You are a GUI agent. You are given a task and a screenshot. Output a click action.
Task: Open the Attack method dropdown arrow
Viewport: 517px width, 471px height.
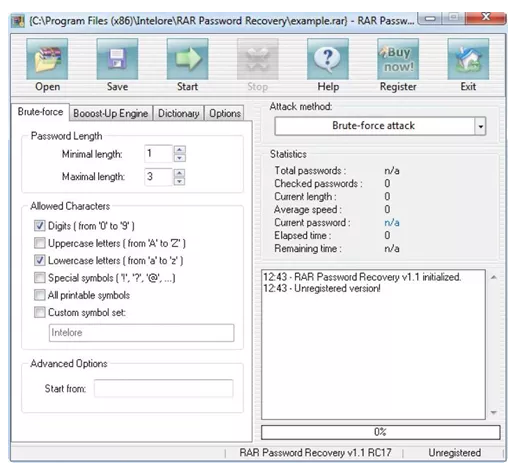click(480, 126)
